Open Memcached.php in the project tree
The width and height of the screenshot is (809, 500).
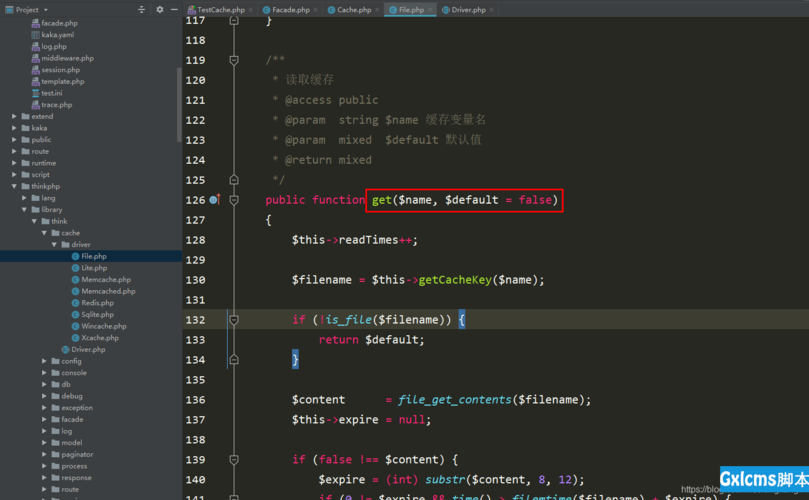[108, 292]
